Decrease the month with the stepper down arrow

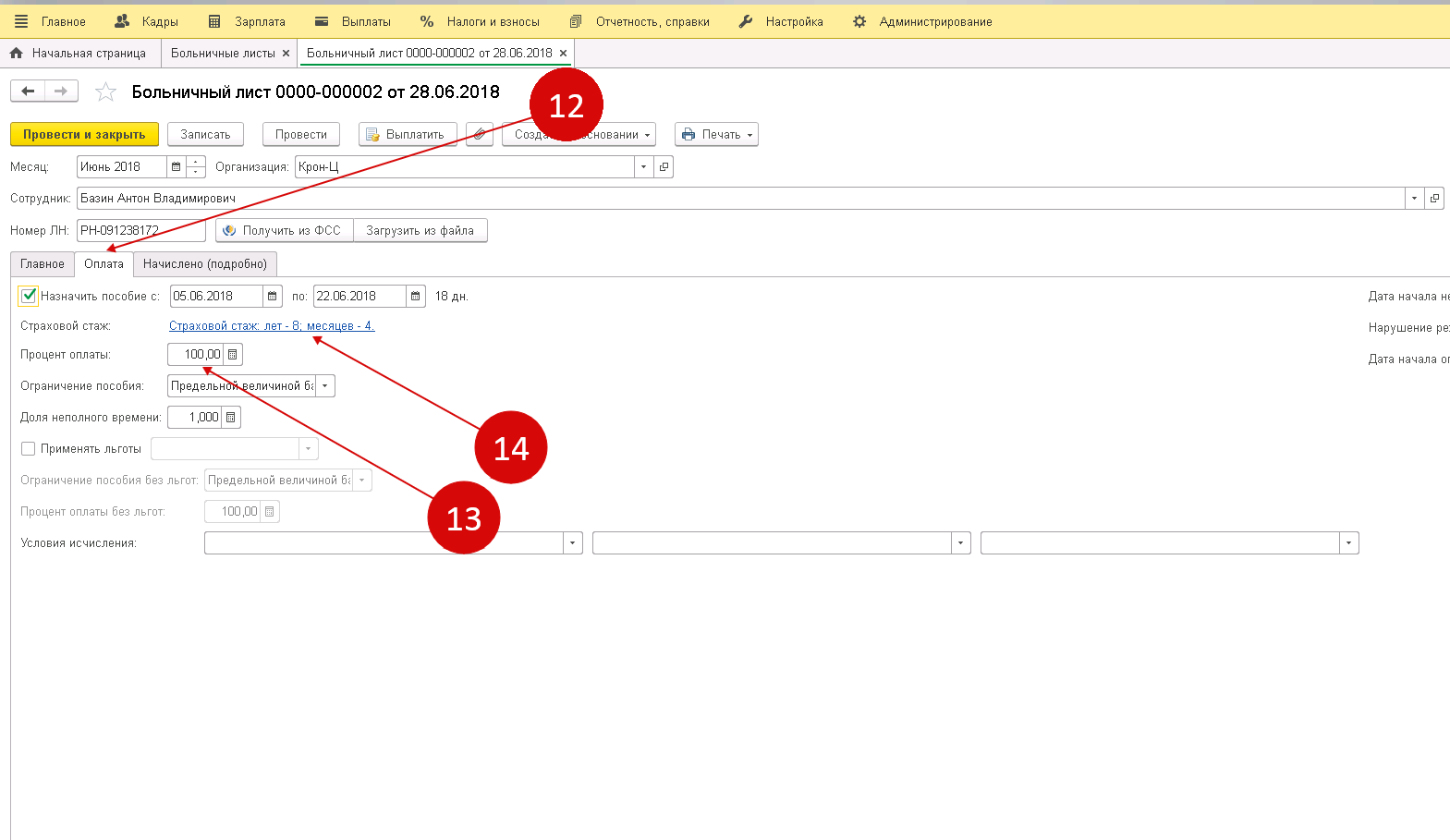click(195, 173)
